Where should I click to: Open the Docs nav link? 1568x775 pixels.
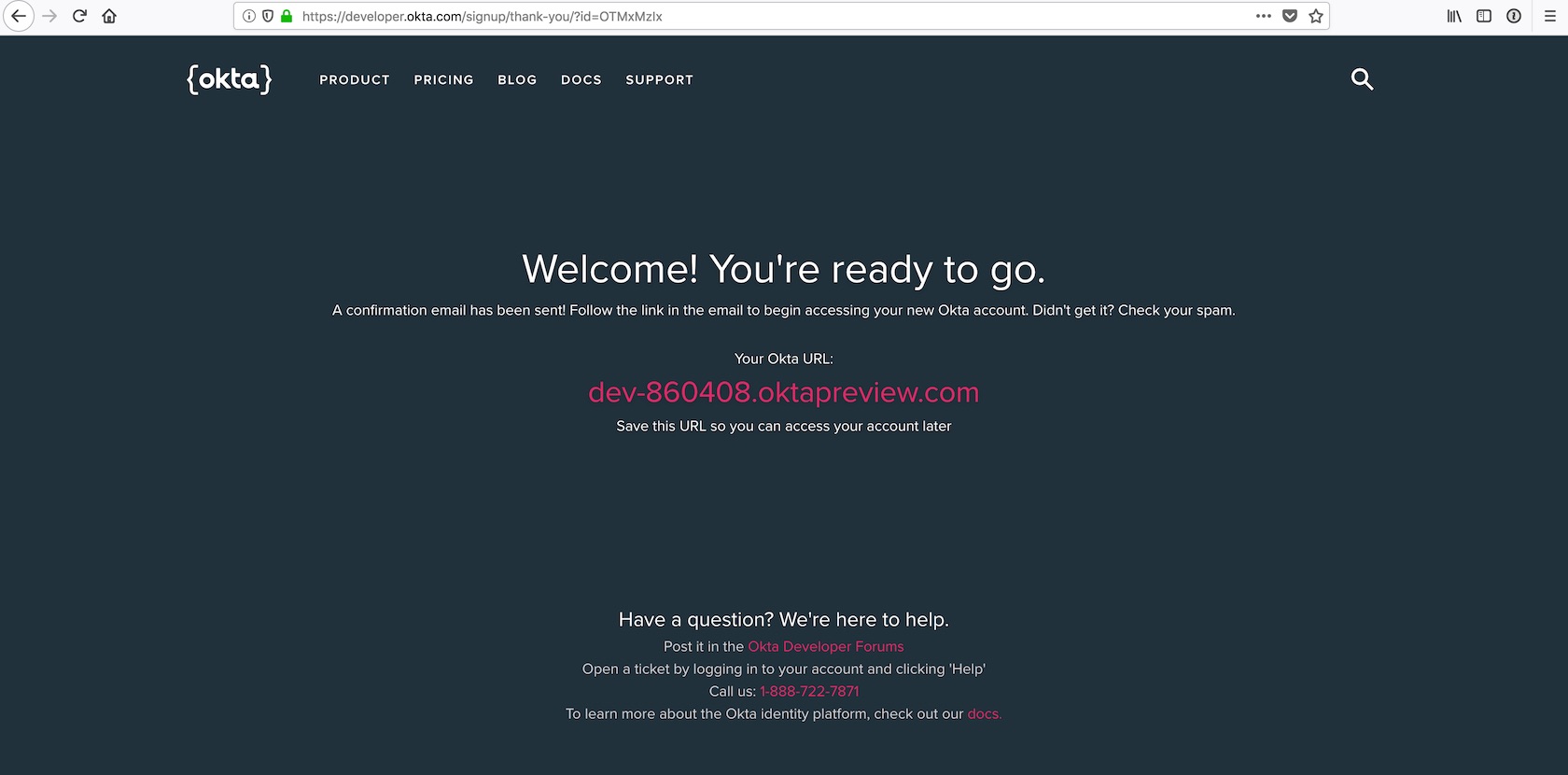click(x=581, y=80)
